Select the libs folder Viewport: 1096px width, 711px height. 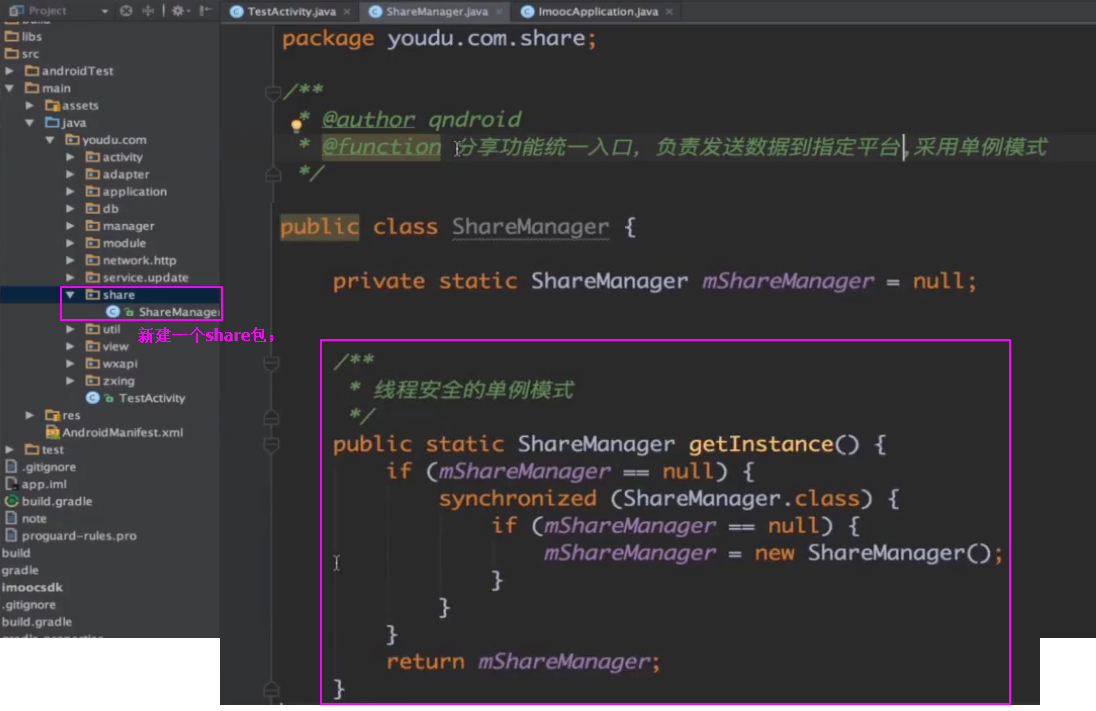[24, 36]
